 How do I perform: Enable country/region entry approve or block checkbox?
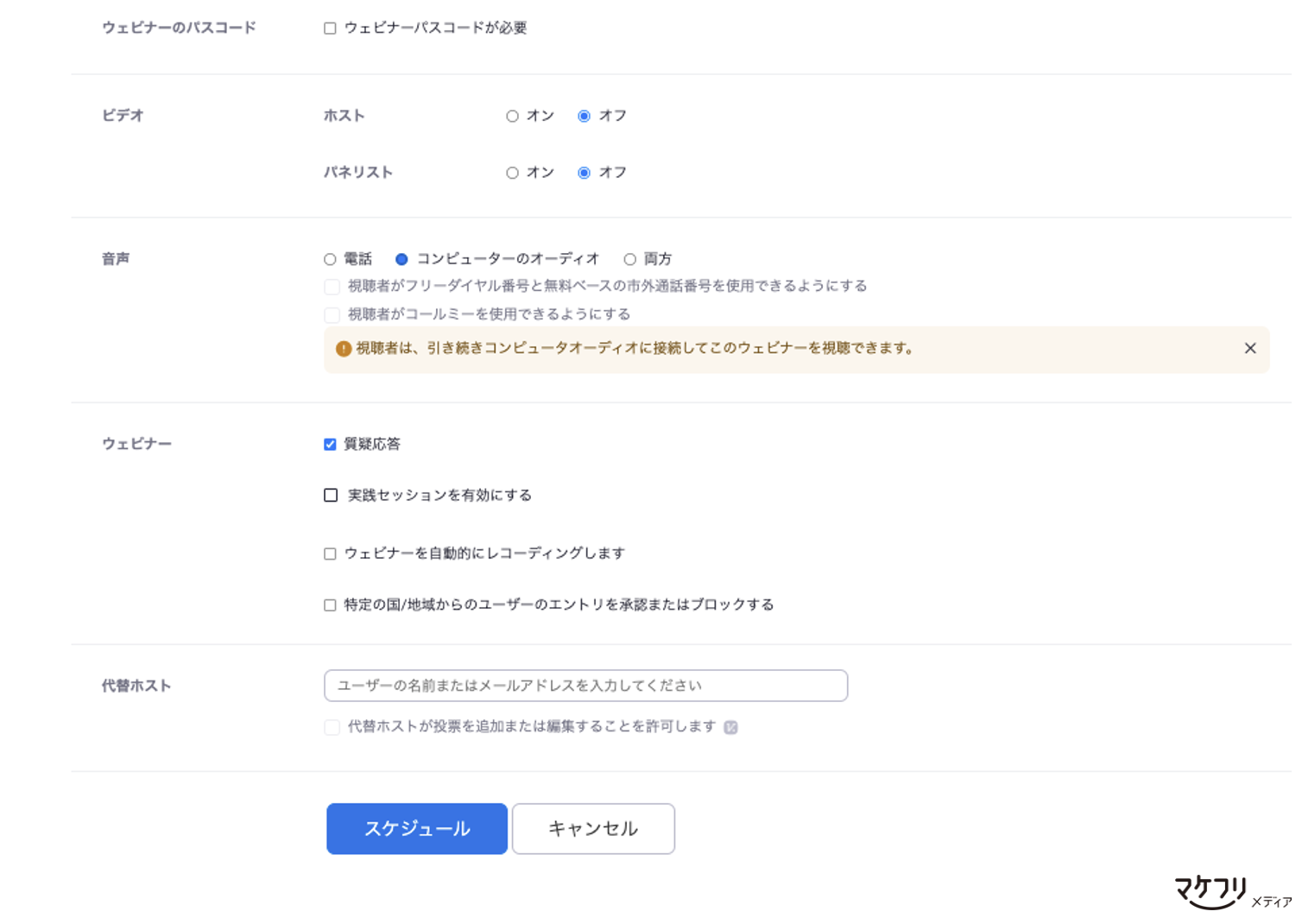[330, 605]
